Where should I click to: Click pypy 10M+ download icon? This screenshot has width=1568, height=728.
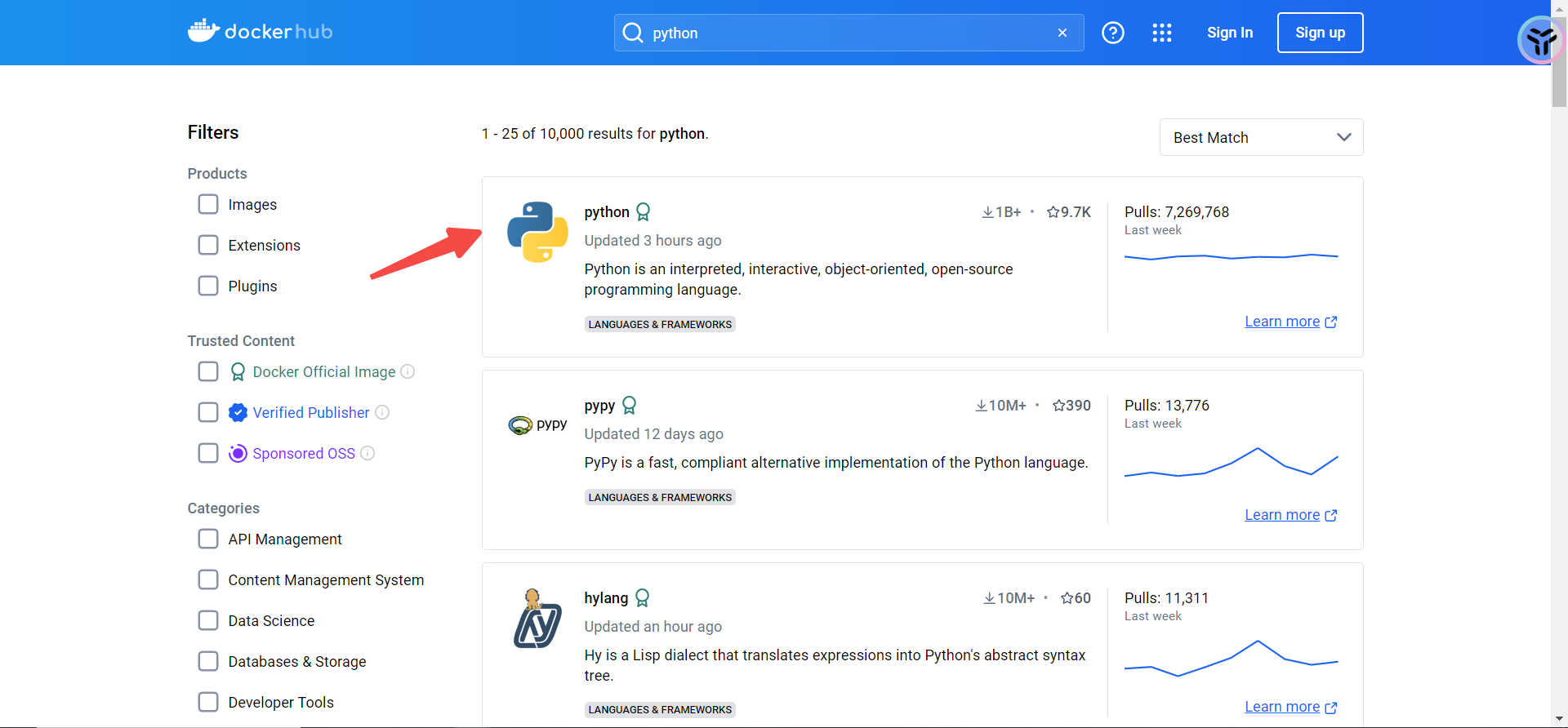click(981, 406)
